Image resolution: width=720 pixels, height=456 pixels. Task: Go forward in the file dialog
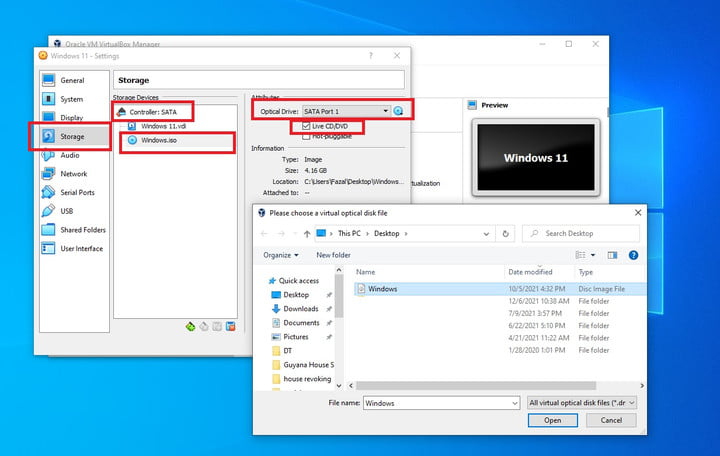pyautogui.click(x=281, y=234)
